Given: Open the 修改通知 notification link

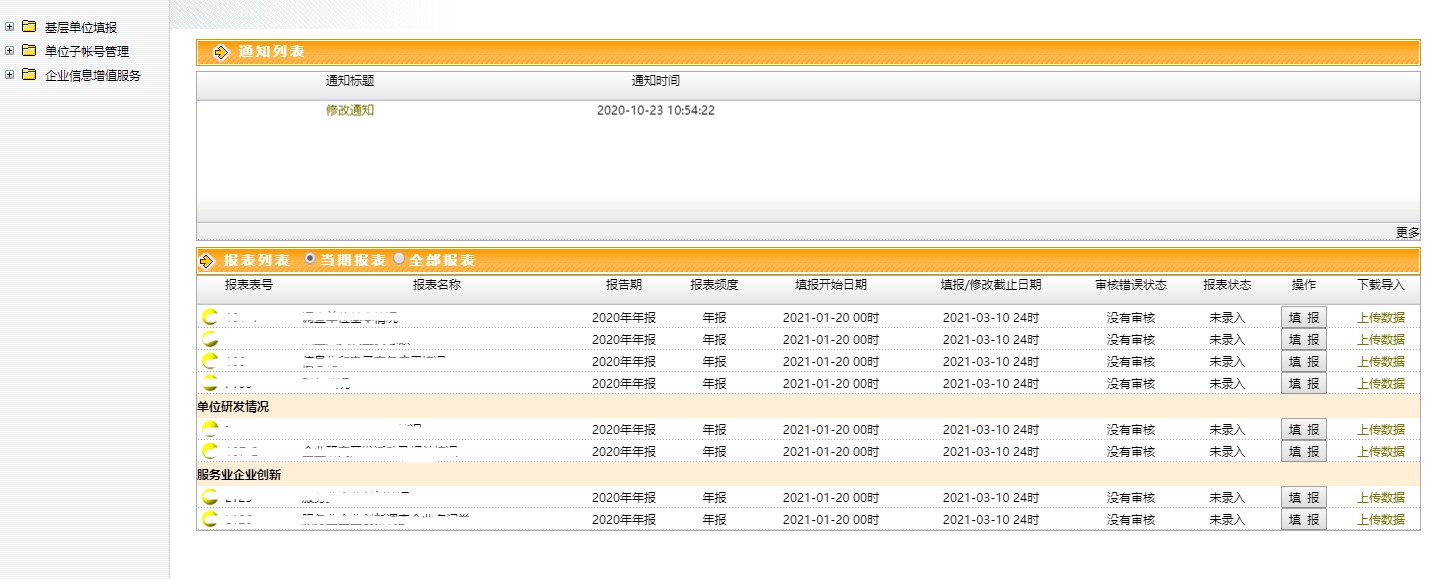Looking at the screenshot, I should 350,110.
